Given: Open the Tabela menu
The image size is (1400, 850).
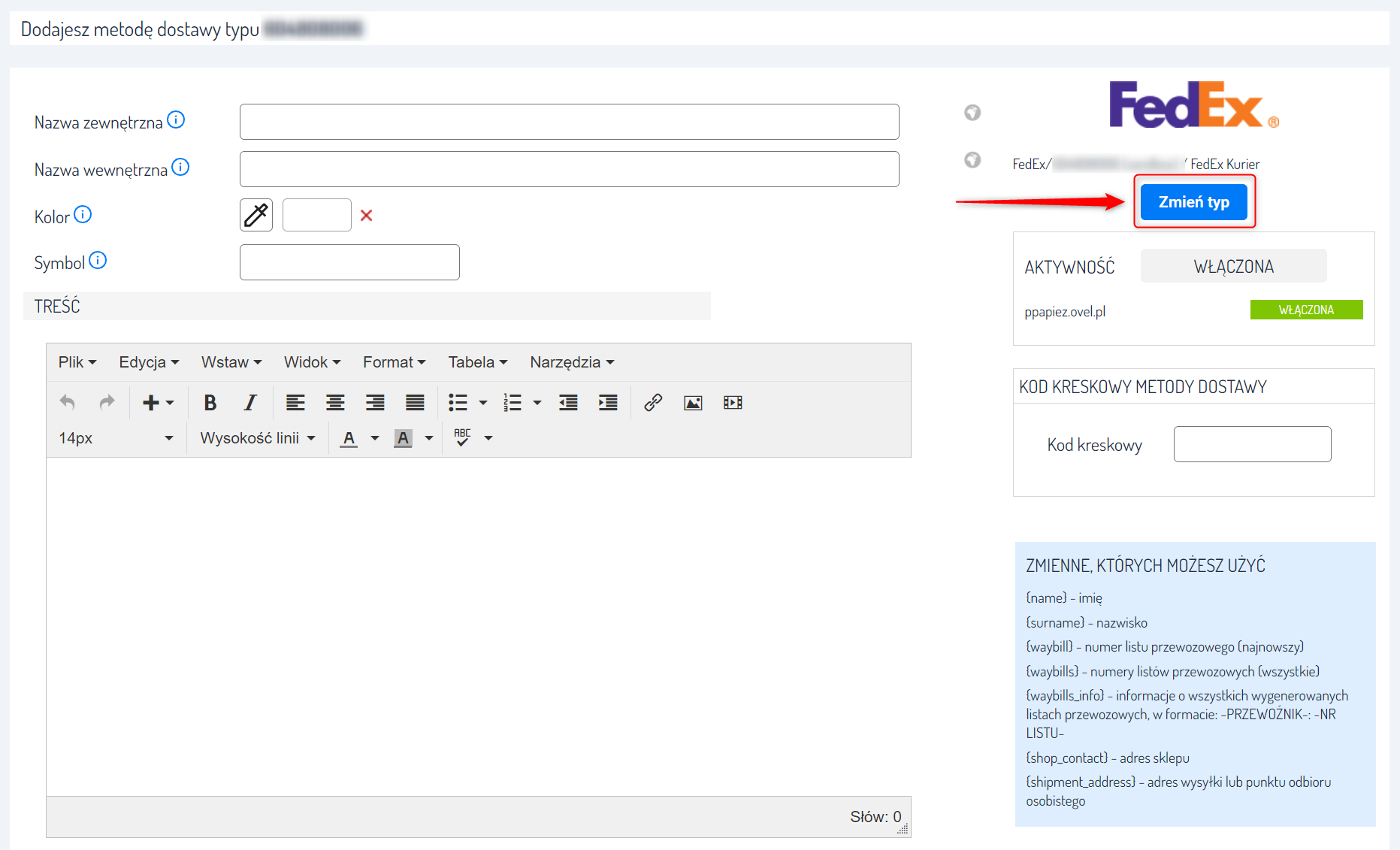Looking at the screenshot, I should [478, 362].
